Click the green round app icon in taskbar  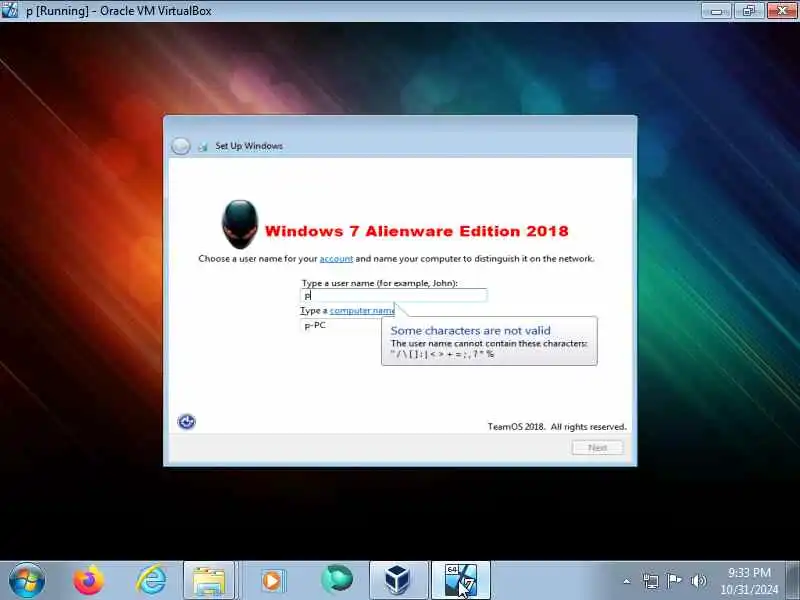(337, 580)
